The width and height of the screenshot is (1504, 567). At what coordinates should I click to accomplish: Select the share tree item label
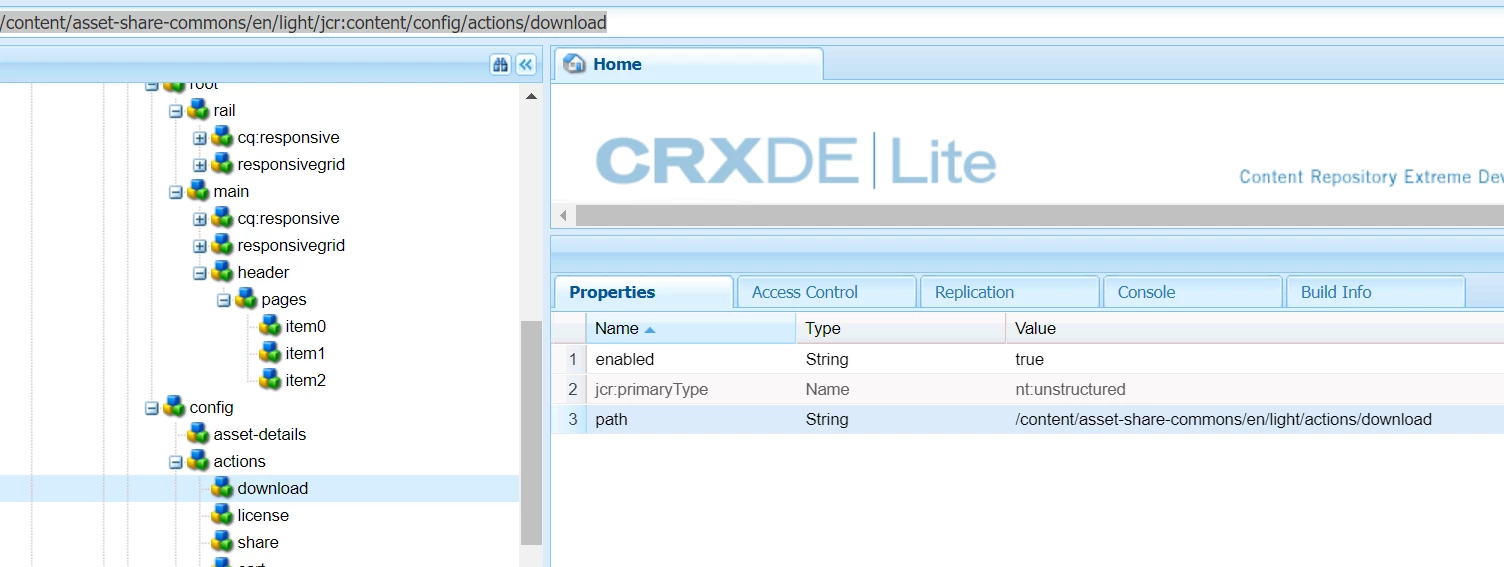pos(258,542)
